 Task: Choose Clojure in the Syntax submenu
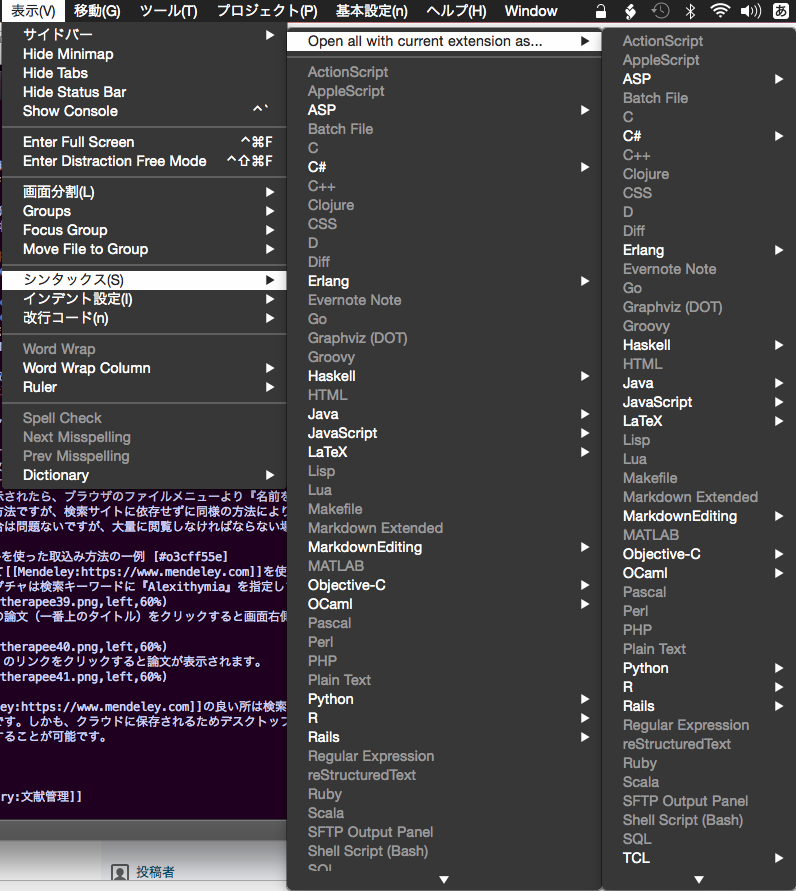click(444, 205)
